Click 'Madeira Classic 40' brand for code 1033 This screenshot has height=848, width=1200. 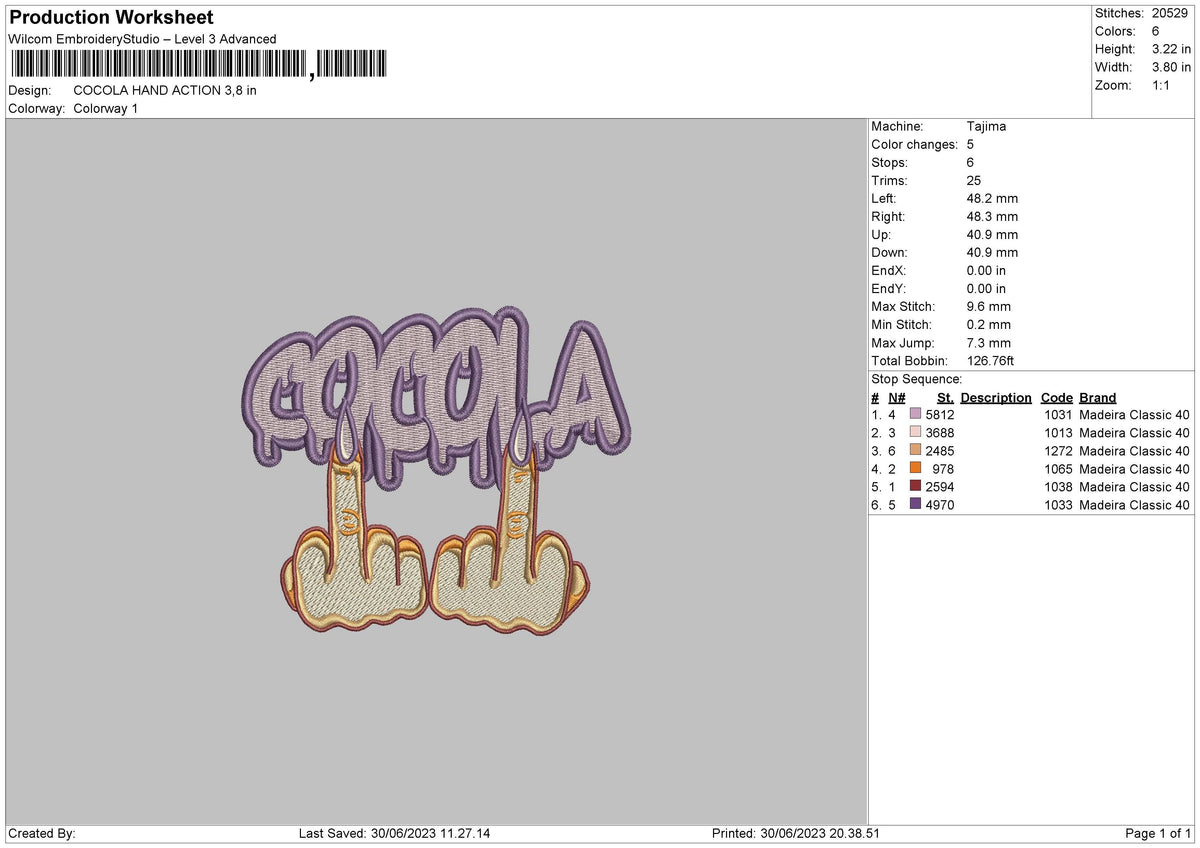pos(1135,504)
